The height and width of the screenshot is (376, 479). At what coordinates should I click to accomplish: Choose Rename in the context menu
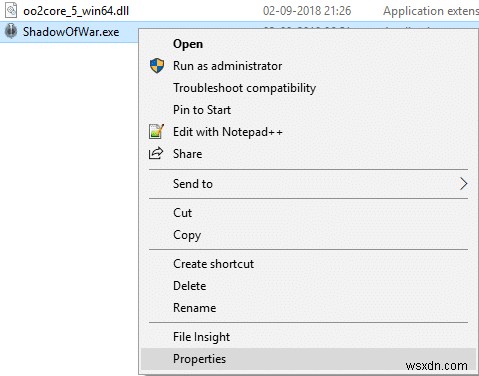tap(308, 308)
